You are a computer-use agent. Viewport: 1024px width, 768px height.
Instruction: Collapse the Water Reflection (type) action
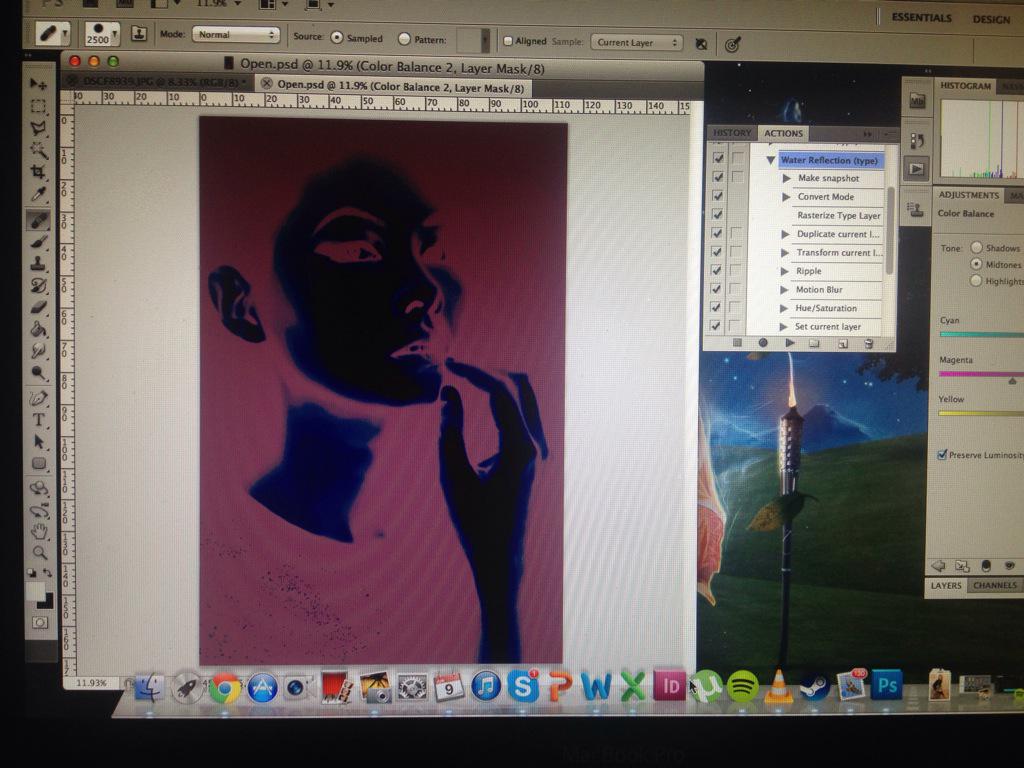tap(771, 160)
